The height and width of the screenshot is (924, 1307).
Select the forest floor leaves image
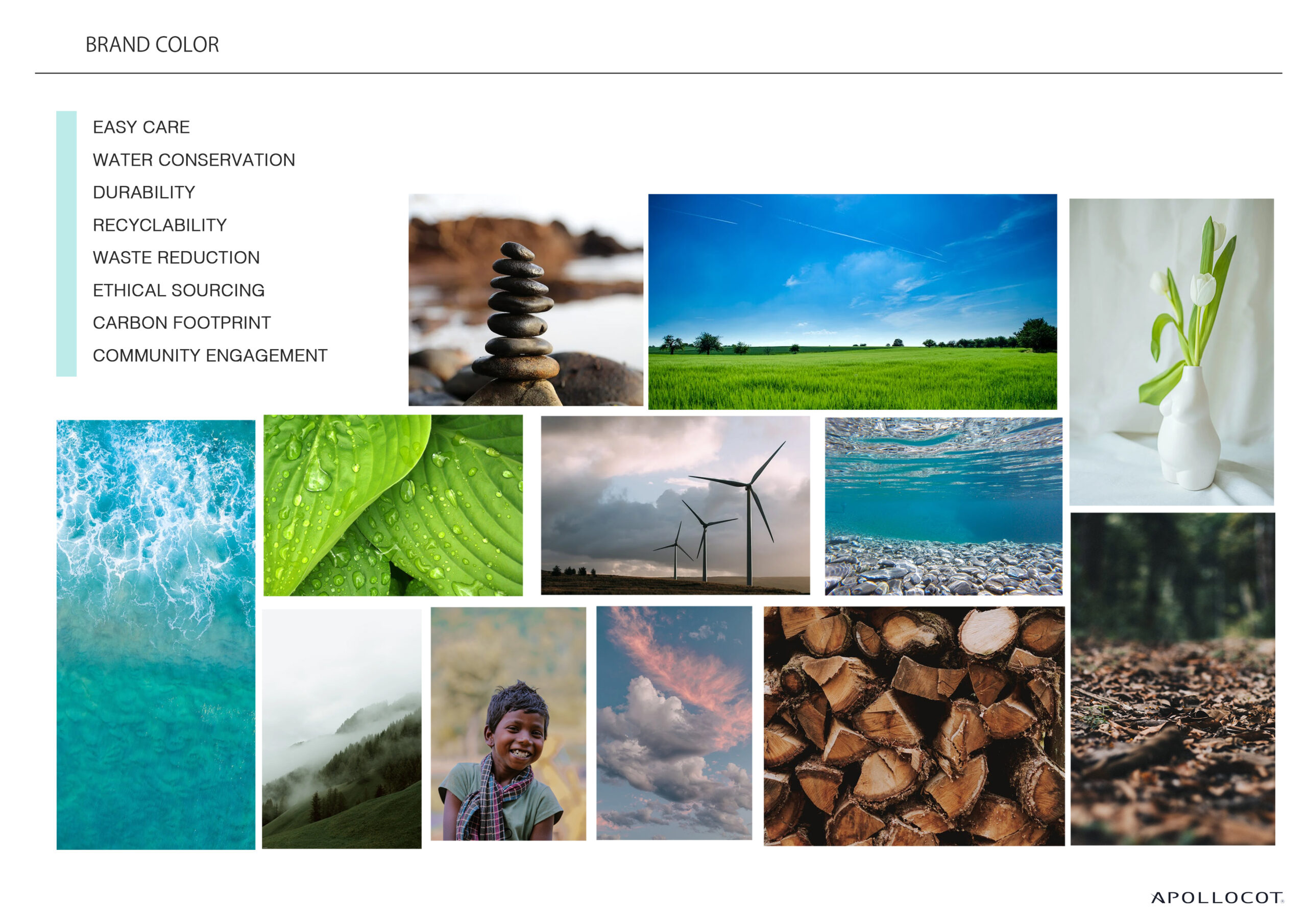coord(1173,679)
